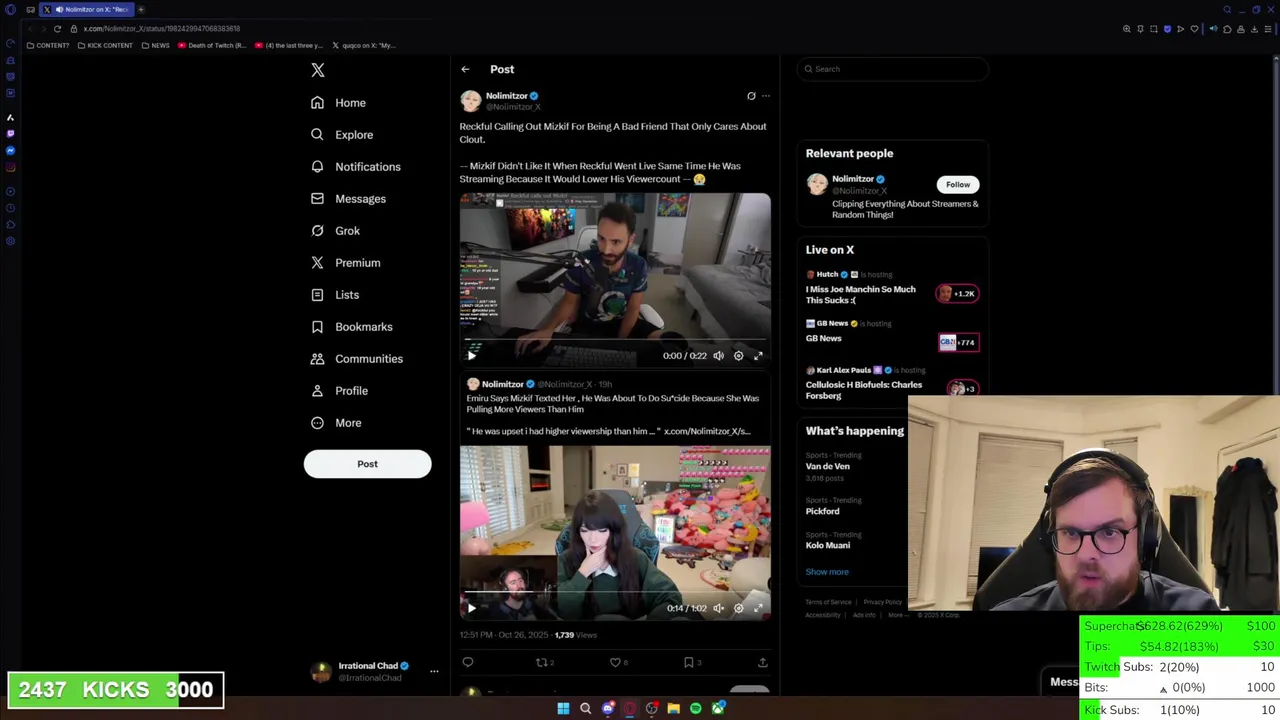Viewport: 1280px width, 720px height.
Task: Open the CONTENT? bookmark folder
Action: coord(48,45)
